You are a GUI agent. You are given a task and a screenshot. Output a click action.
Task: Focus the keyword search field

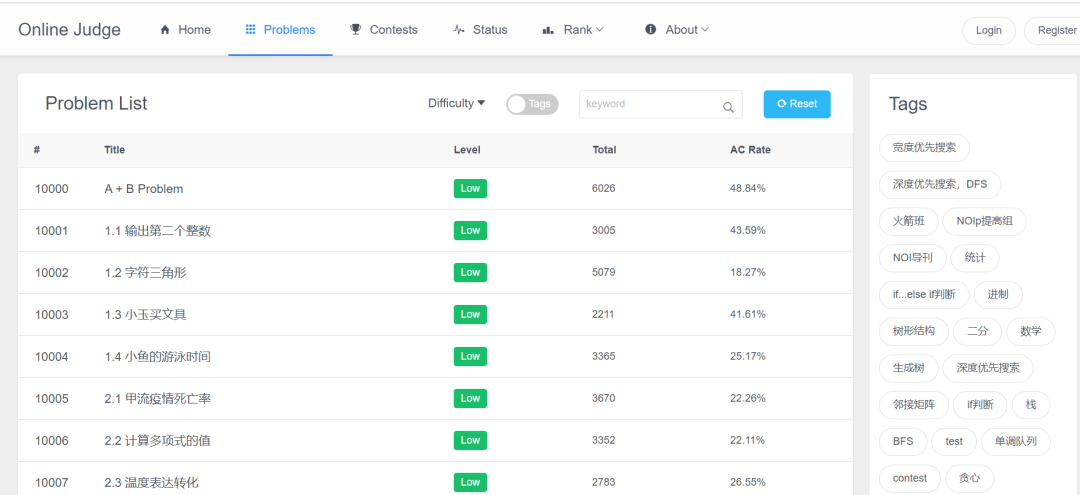tap(650, 104)
